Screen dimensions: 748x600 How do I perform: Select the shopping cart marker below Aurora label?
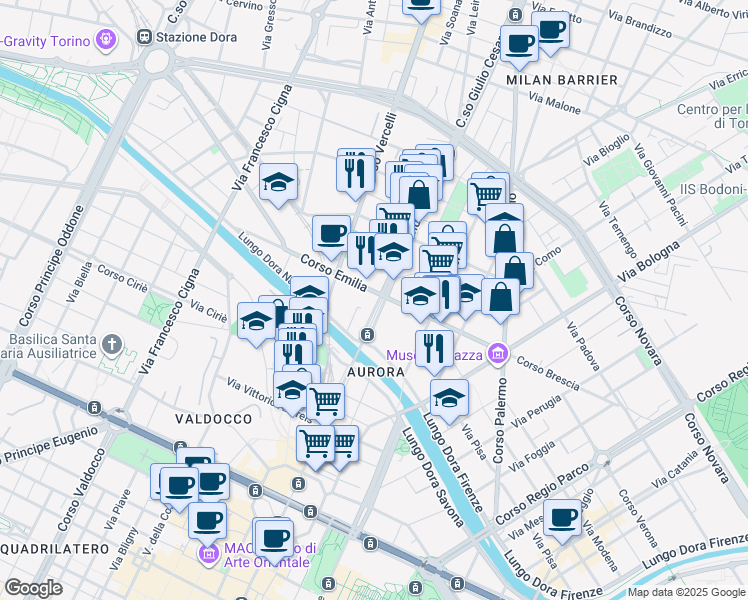325,401
